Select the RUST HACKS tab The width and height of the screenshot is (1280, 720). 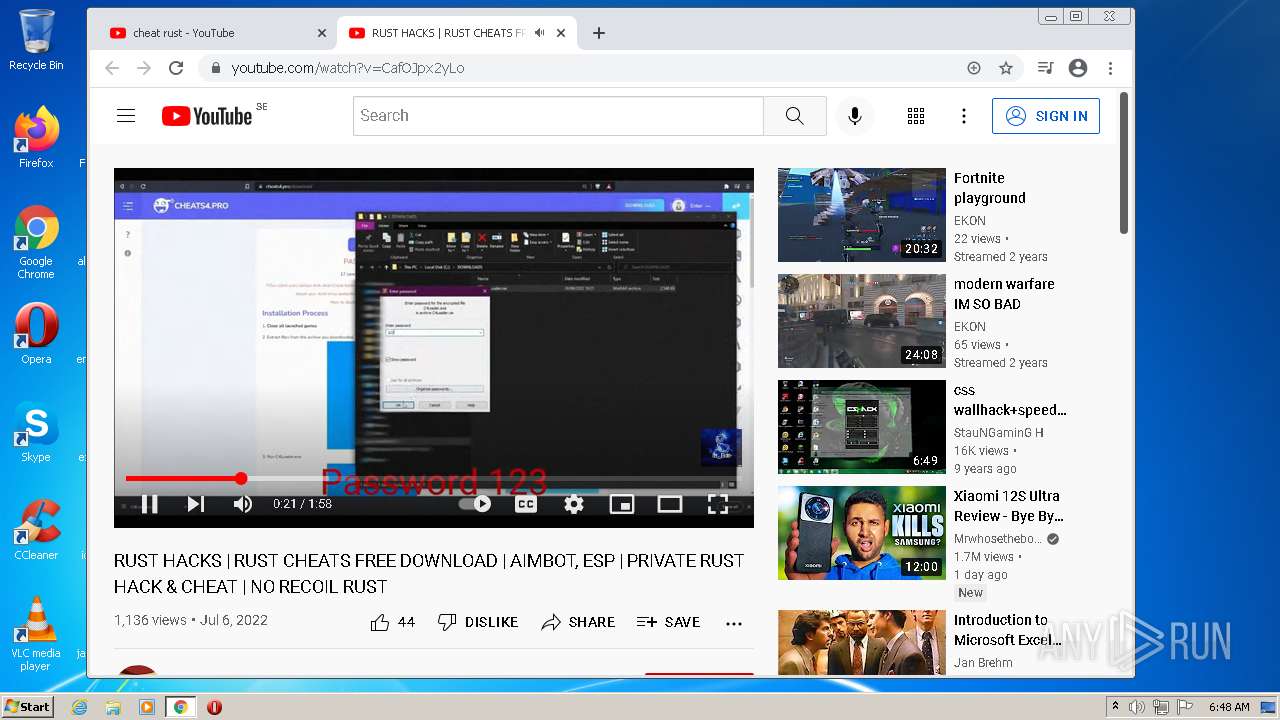[x=447, y=33]
